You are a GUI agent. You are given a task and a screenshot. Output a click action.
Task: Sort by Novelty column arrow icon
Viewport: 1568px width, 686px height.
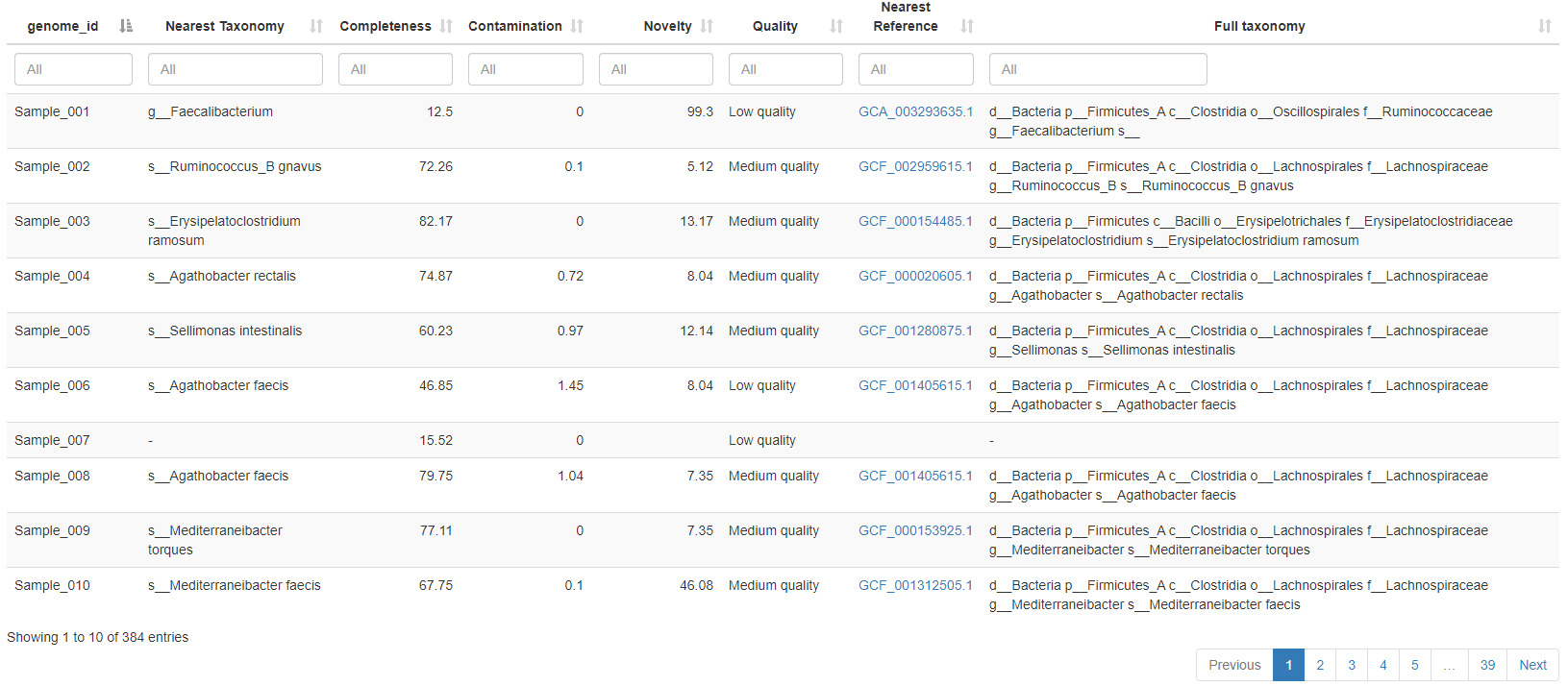[707, 26]
